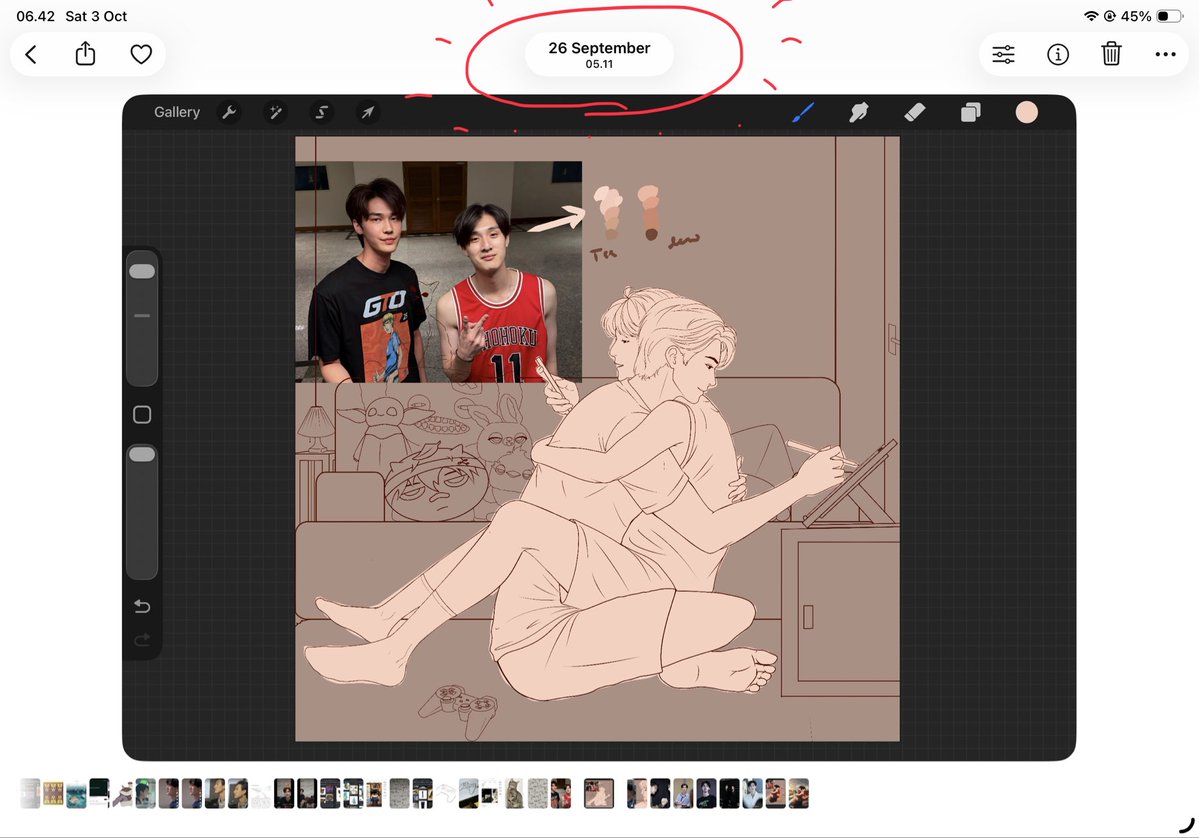Tap the Actions wrench icon in Procreate
1199x838 pixels.
coord(229,112)
